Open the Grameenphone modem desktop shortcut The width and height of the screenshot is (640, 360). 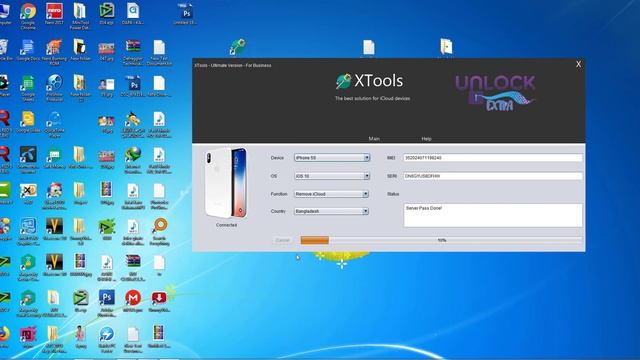click(28, 160)
